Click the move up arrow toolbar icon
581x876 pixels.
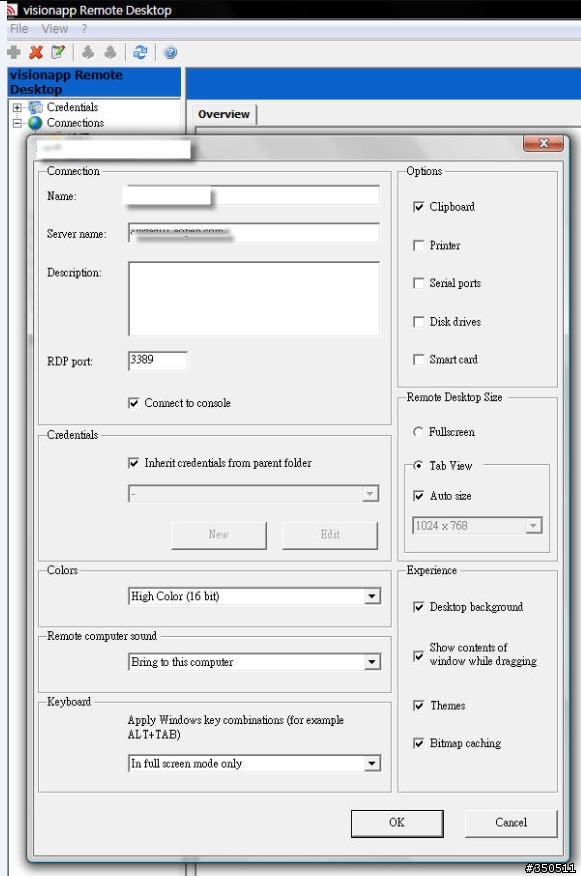(x=88, y=53)
